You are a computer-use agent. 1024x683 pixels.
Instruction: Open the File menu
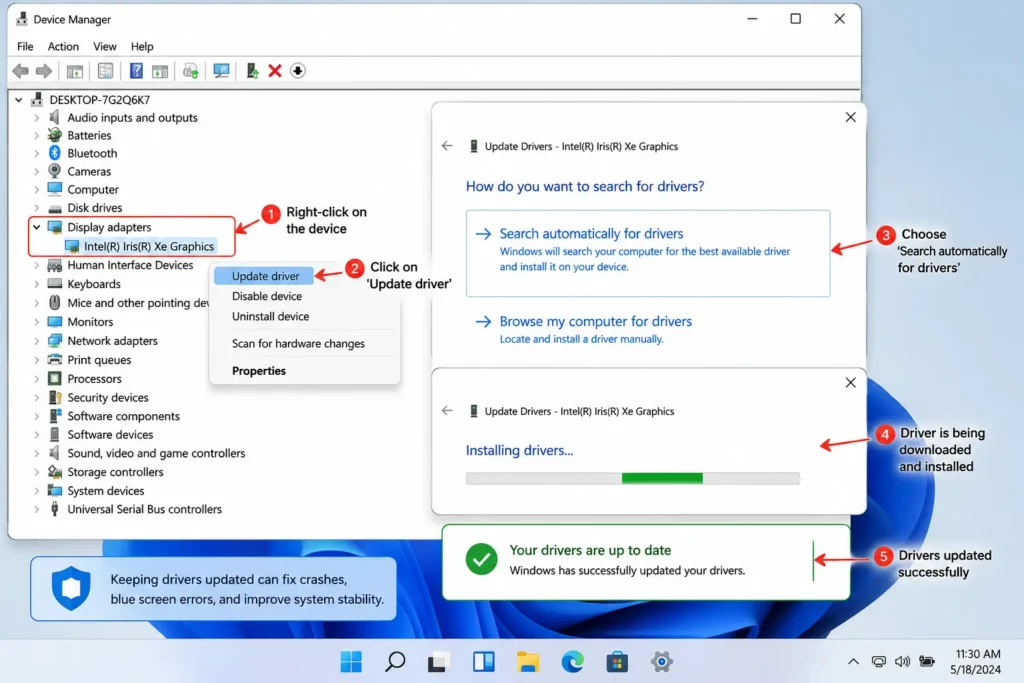(25, 46)
